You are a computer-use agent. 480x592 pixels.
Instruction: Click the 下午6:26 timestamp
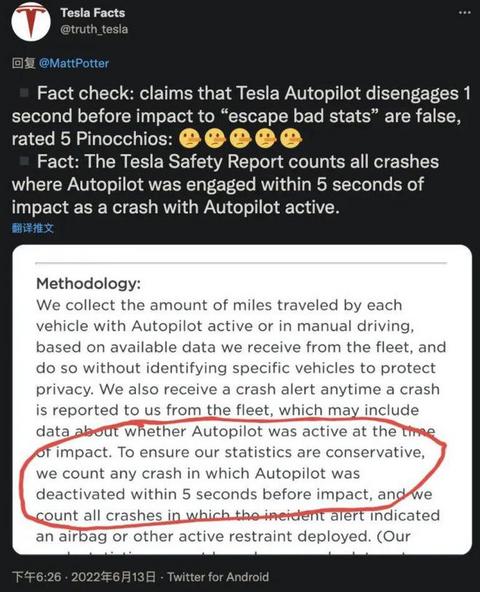tap(36, 577)
